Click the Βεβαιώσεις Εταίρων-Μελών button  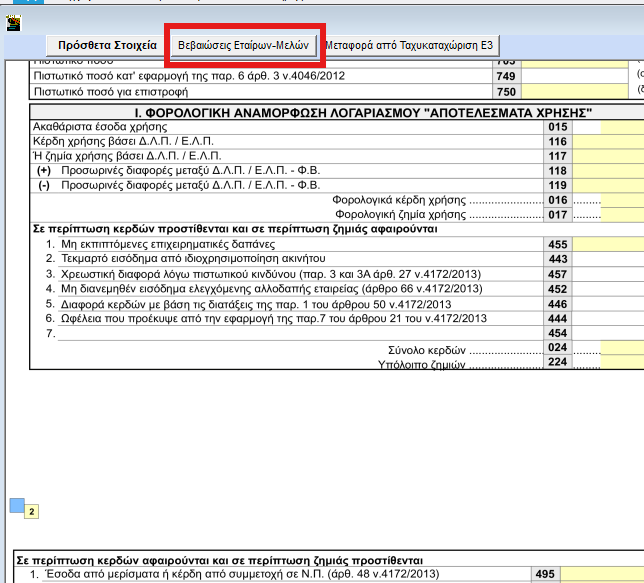click(243, 45)
